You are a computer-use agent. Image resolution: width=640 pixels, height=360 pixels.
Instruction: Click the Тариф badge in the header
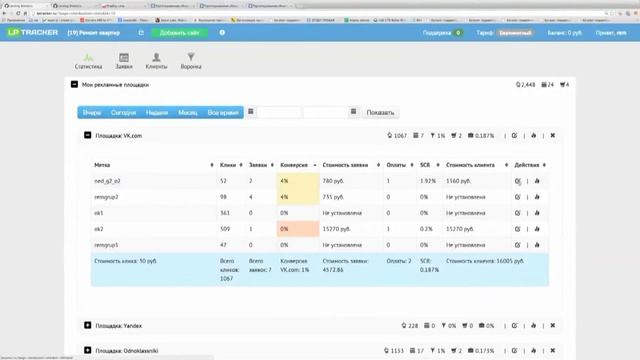[515, 33]
